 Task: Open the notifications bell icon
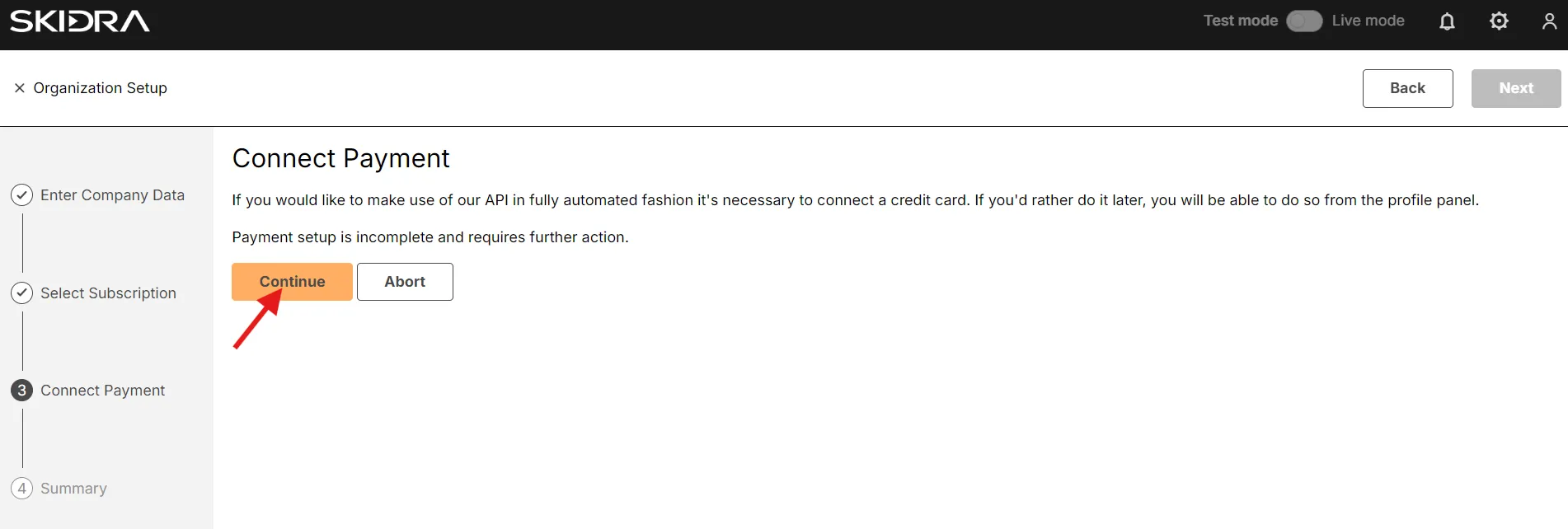click(1447, 21)
